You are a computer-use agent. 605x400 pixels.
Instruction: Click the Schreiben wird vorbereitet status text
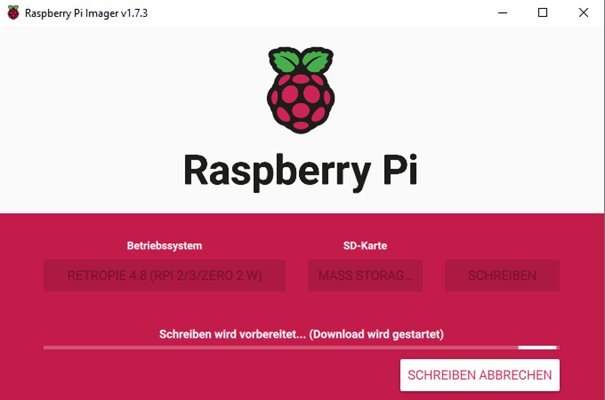232,334
